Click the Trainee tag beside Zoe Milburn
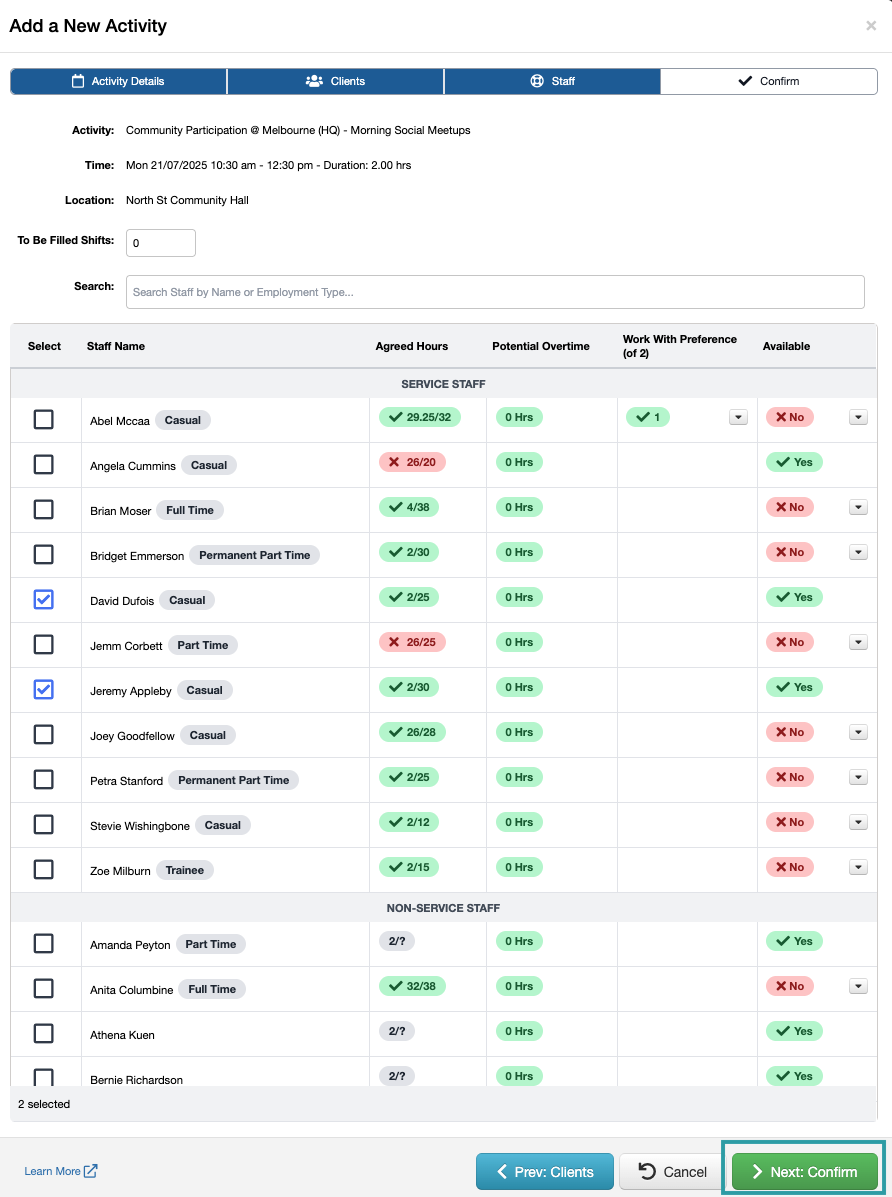The width and height of the screenshot is (892, 1197). 185,870
